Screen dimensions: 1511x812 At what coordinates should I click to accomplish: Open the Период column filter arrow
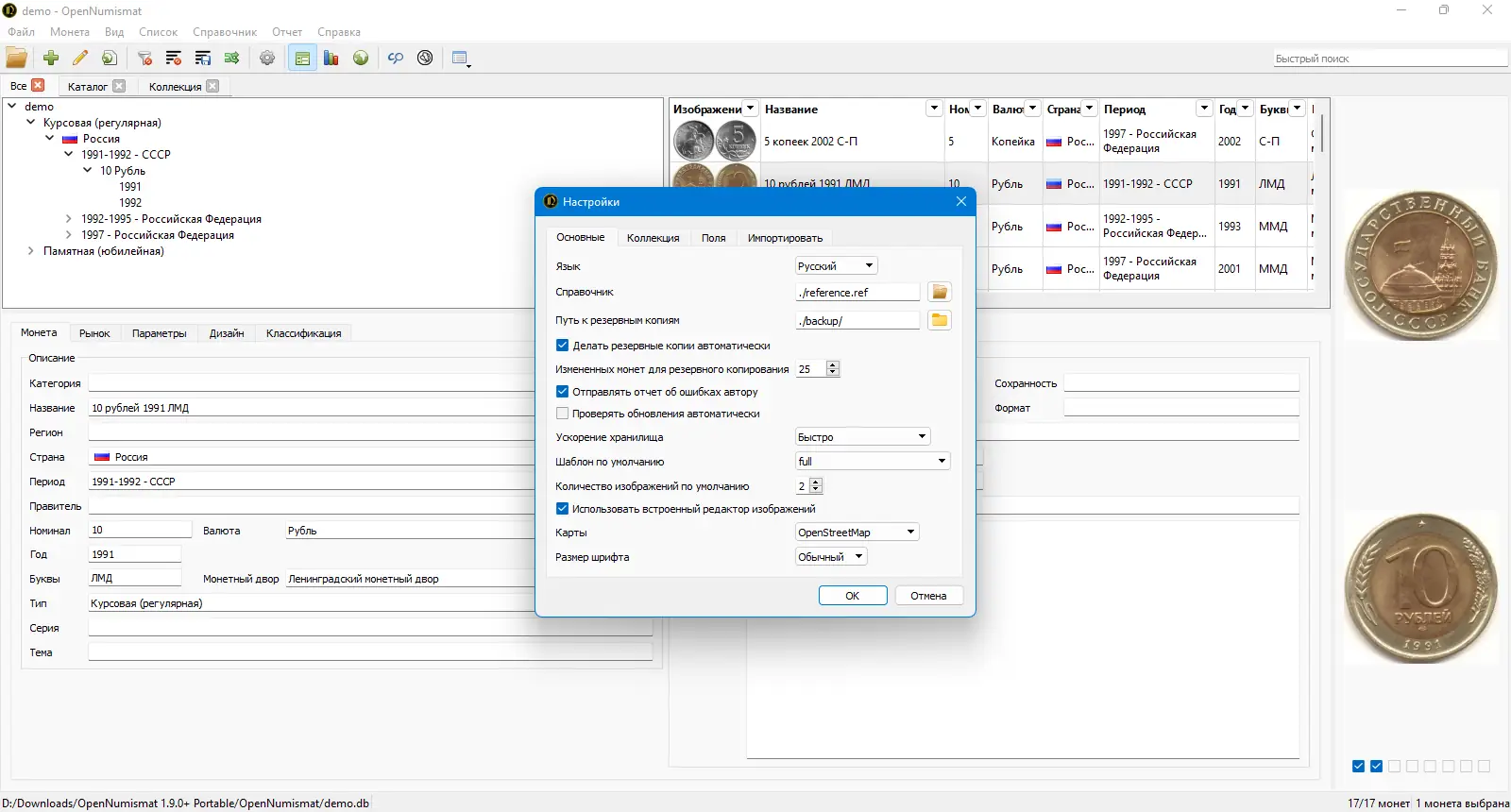1204,109
